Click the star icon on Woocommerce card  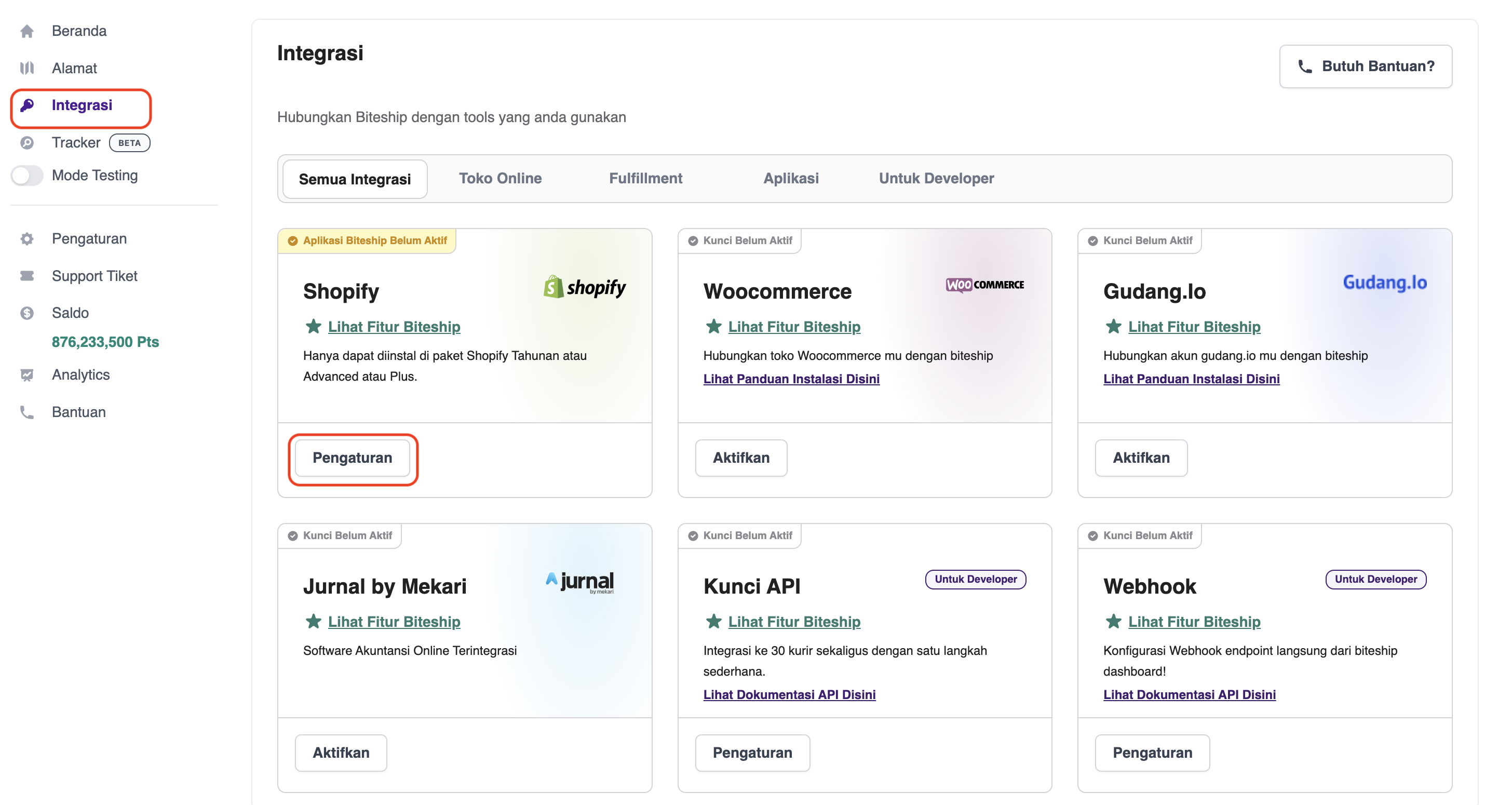pyautogui.click(x=714, y=327)
